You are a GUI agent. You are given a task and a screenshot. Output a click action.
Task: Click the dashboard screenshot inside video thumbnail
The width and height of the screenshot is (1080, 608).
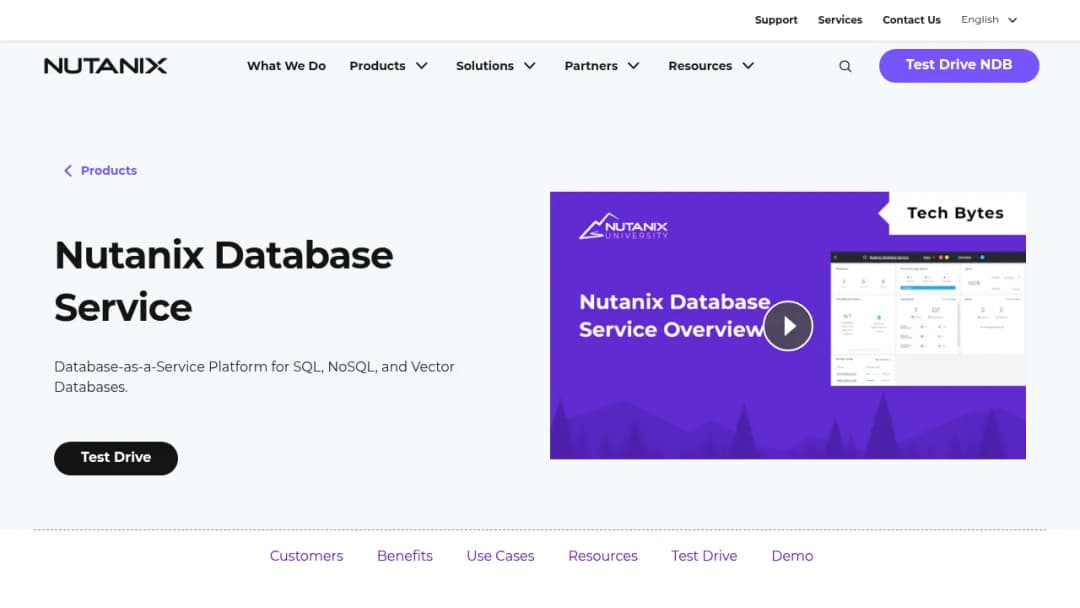(x=928, y=319)
